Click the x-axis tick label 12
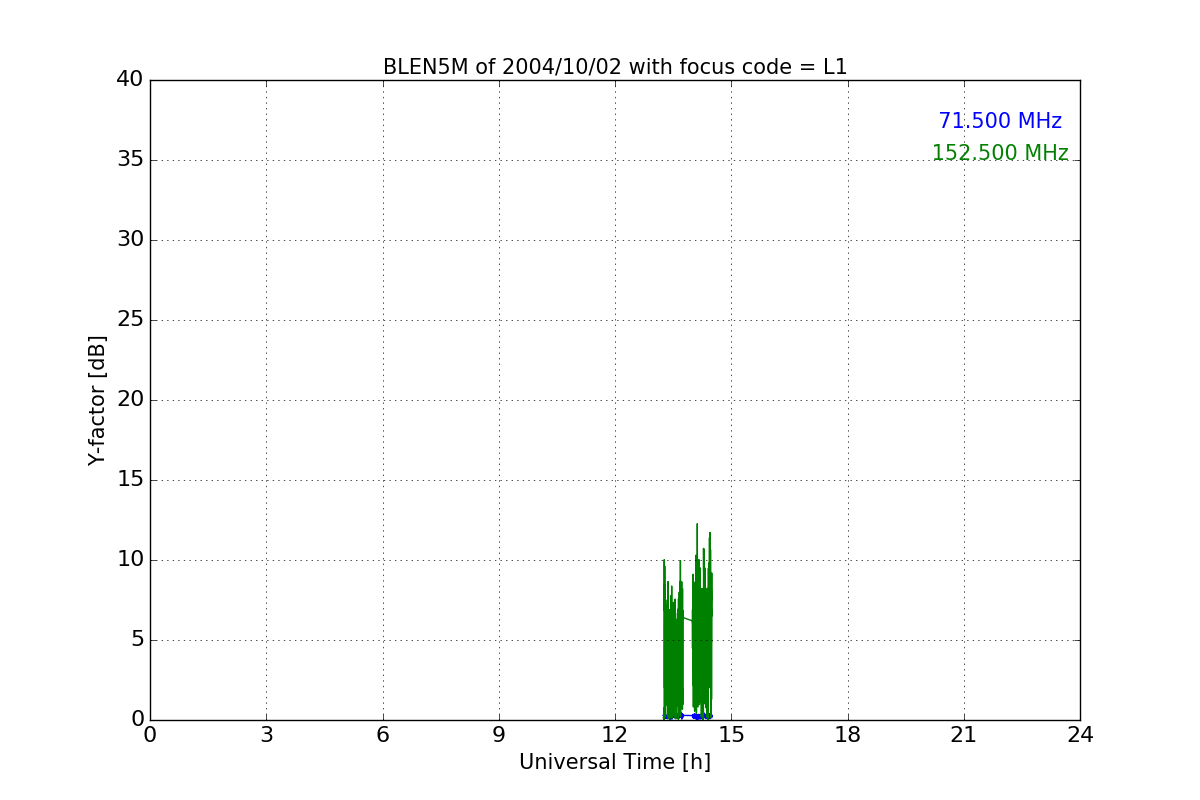 (x=615, y=734)
